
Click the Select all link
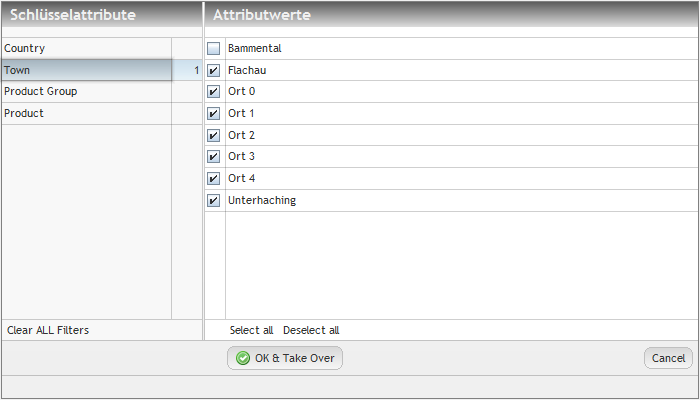click(x=251, y=330)
